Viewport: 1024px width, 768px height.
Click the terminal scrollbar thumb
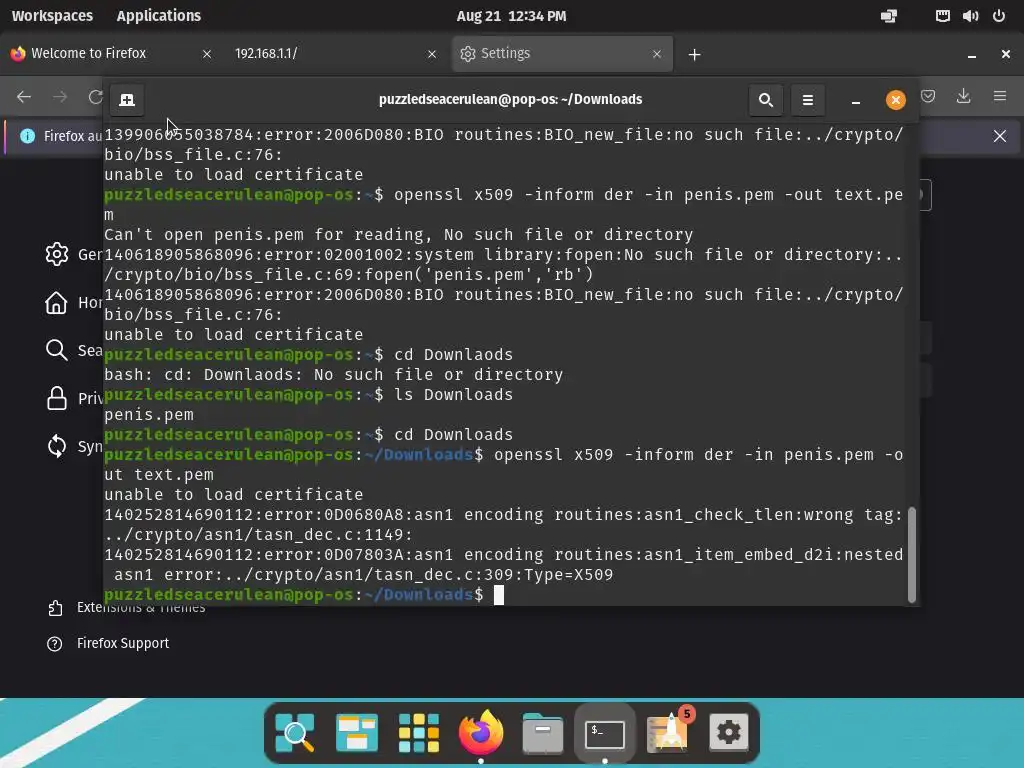pos(912,555)
